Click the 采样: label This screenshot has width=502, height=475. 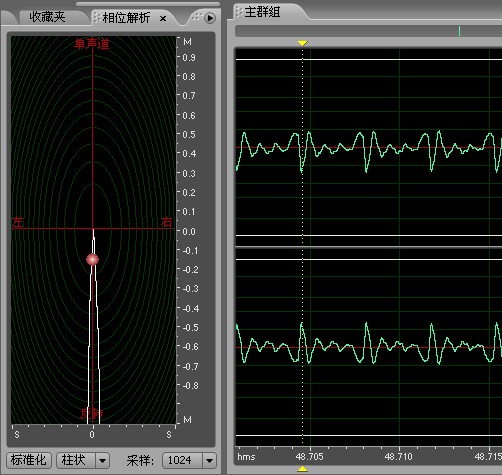pos(140,461)
